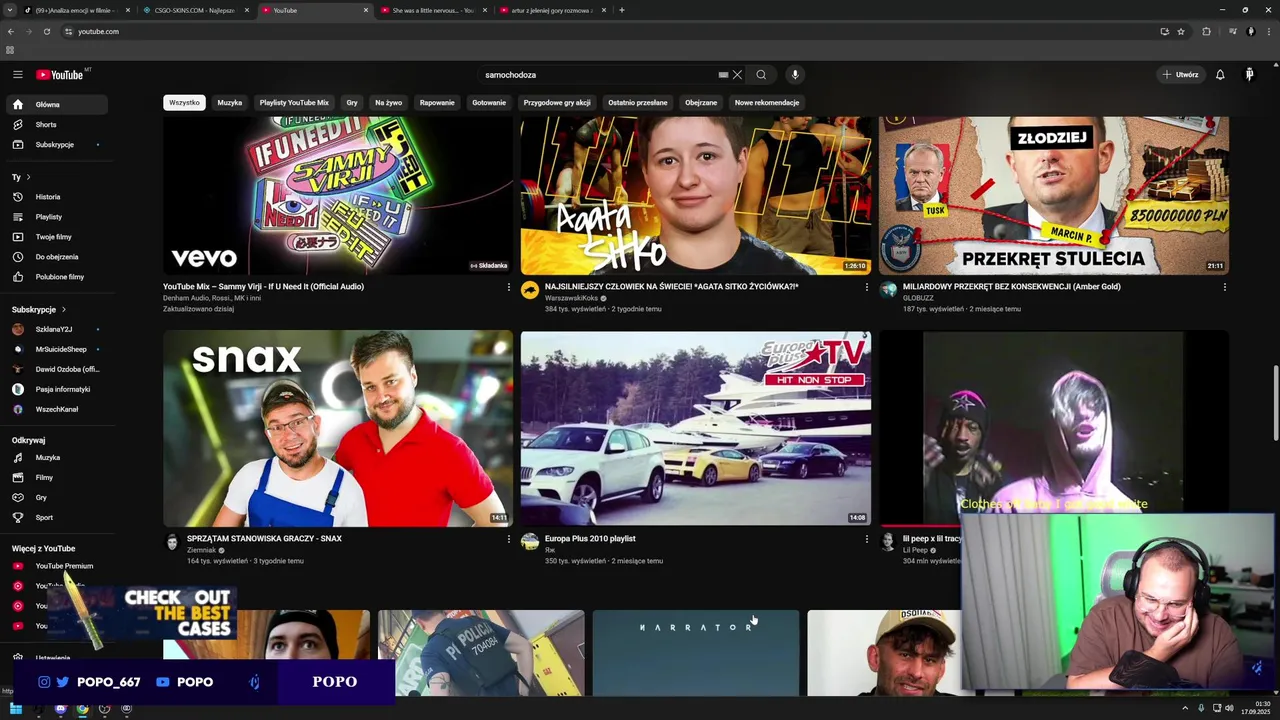Open the on-screen keyboard icon in search box

pos(723,75)
